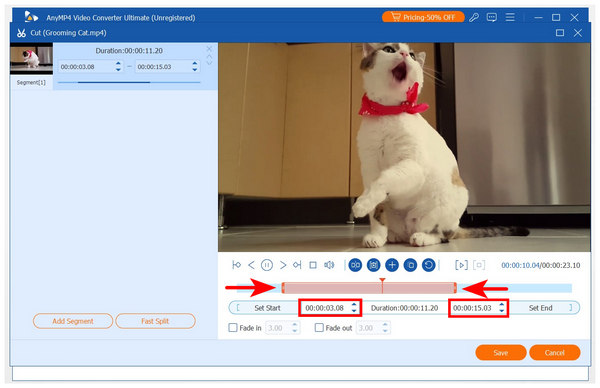This screenshot has height=388, width=600.
Task: Increase the Fade in duration stepper
Action: tap(295, 325)
